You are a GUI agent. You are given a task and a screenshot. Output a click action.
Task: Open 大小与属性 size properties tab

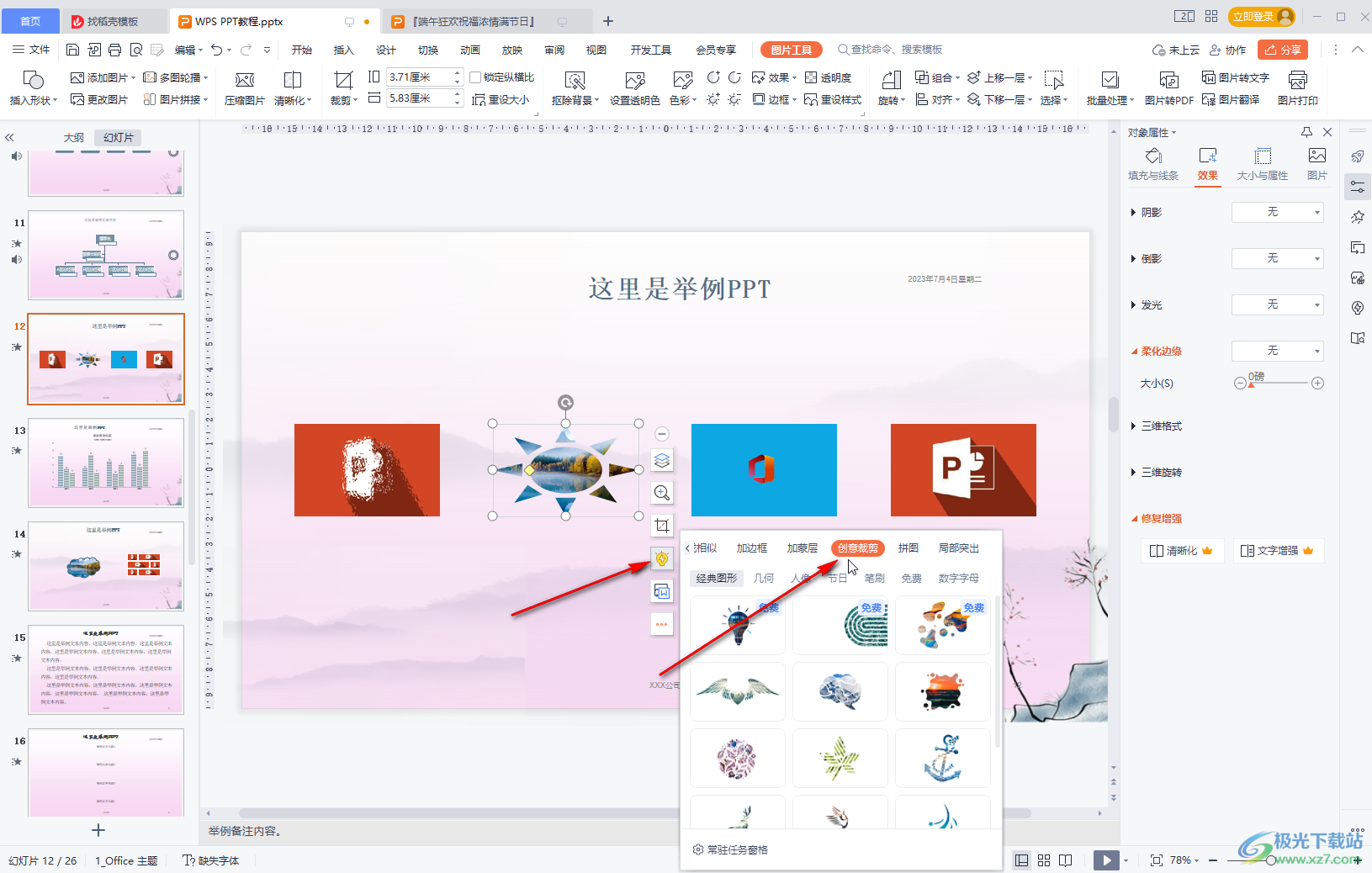pyautogui.click(x=1262, y=164)
